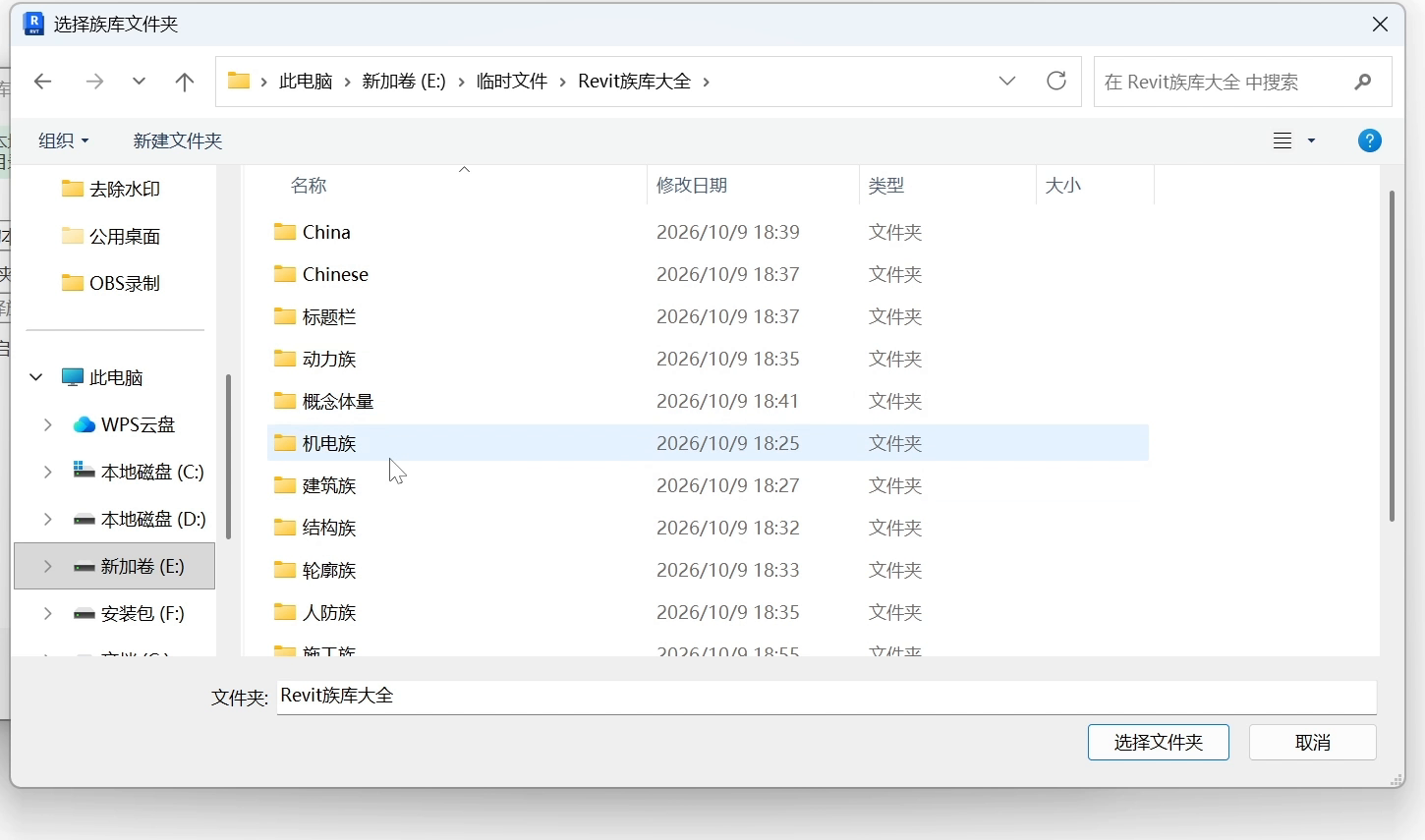The height and width of the screenshot is (840, 1425).
Task: Open the 组织 menu
Action: (63, 140)
